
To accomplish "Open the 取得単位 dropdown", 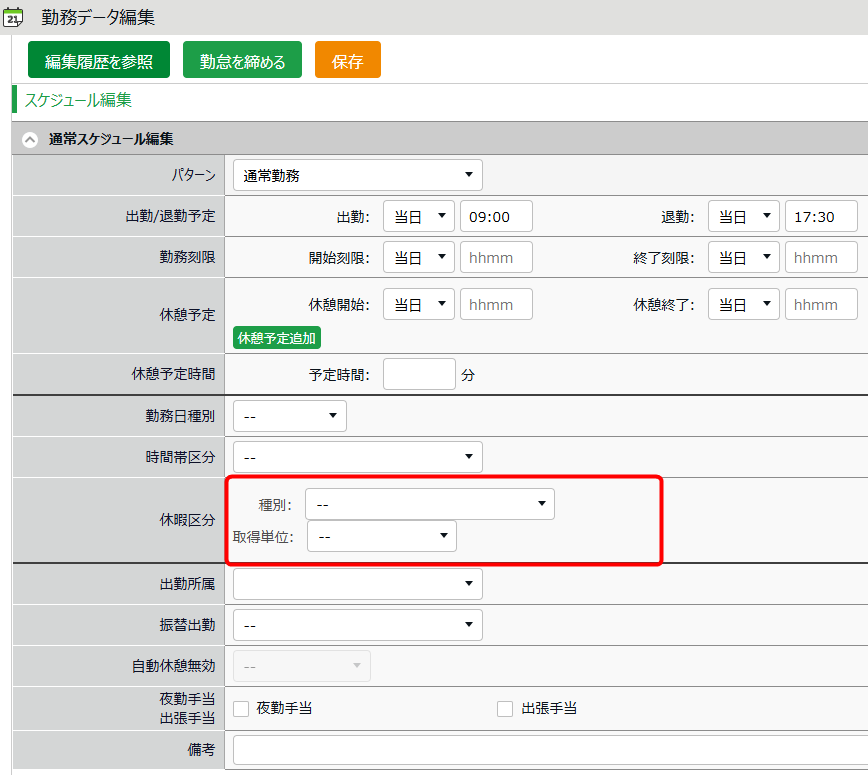I will tap(381, 536).
